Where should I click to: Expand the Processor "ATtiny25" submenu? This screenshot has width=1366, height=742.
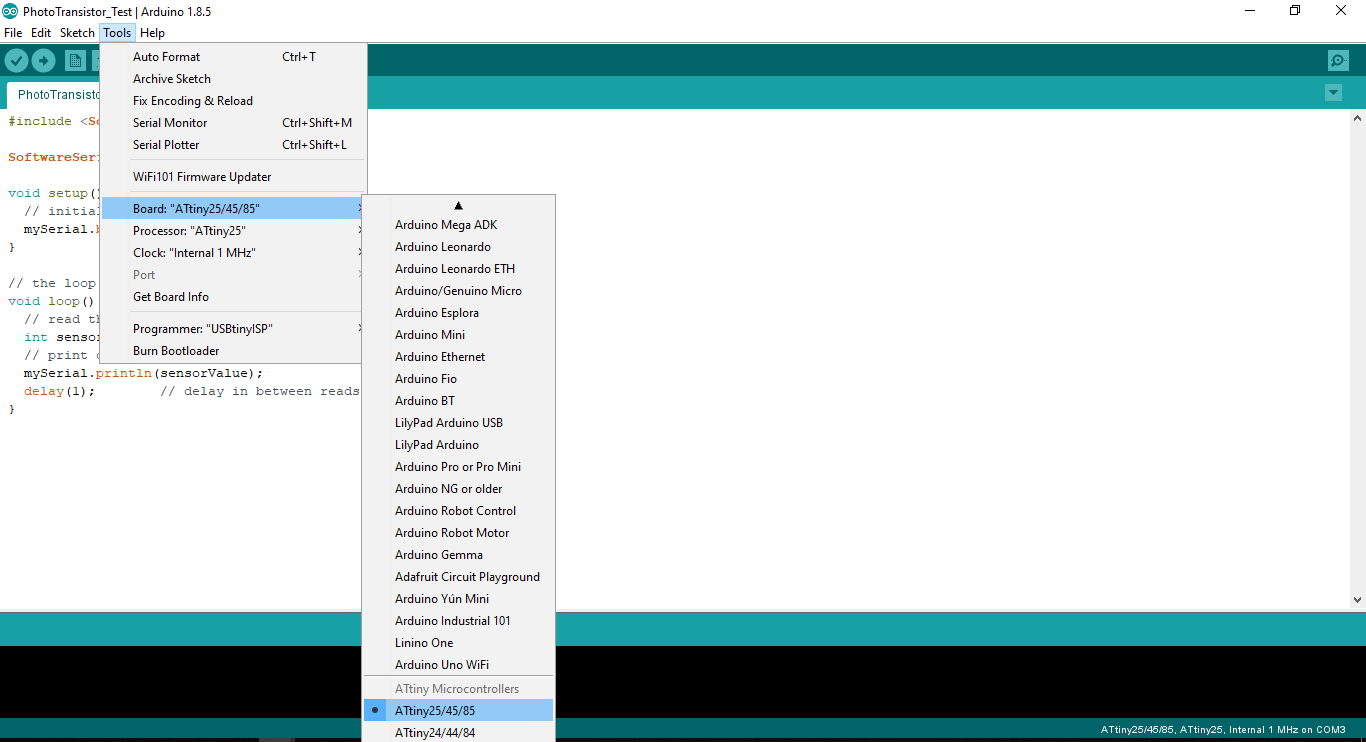click(x=234, y=231)
